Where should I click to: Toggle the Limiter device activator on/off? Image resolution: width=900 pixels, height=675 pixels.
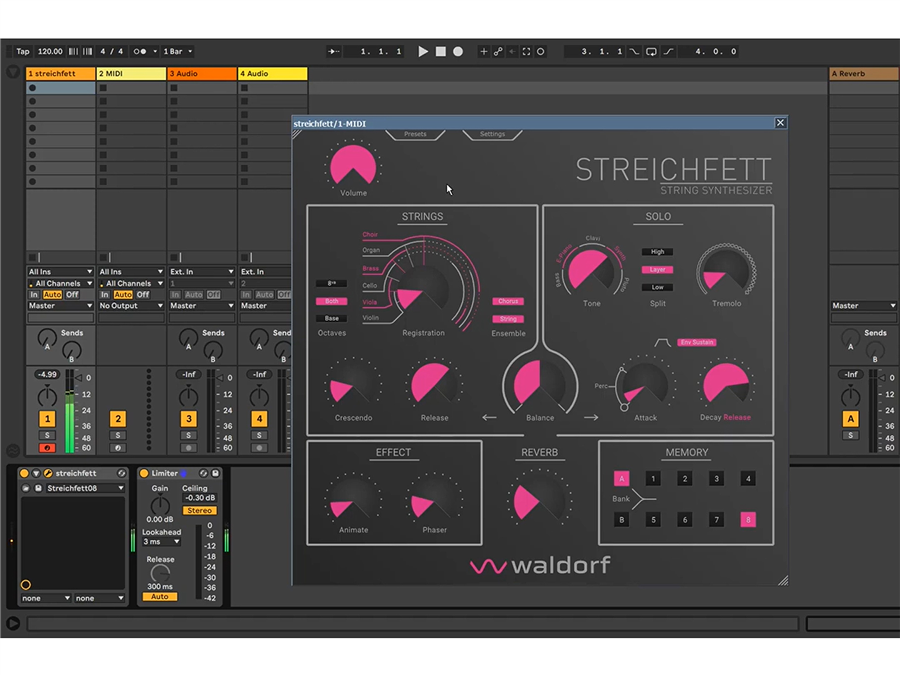144,473
